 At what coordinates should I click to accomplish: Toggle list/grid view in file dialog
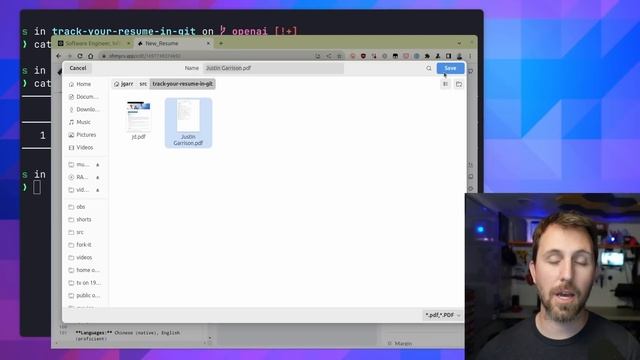445,84
